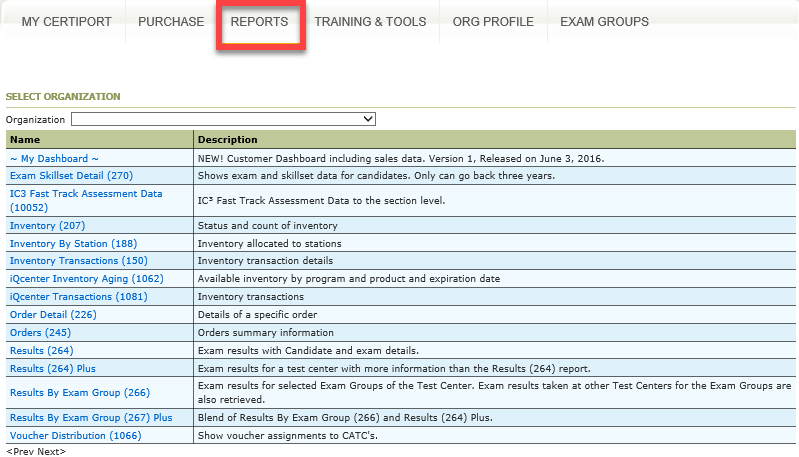
Task: Click description 'Shows exam and skillset data'
Action: [376, 176]
